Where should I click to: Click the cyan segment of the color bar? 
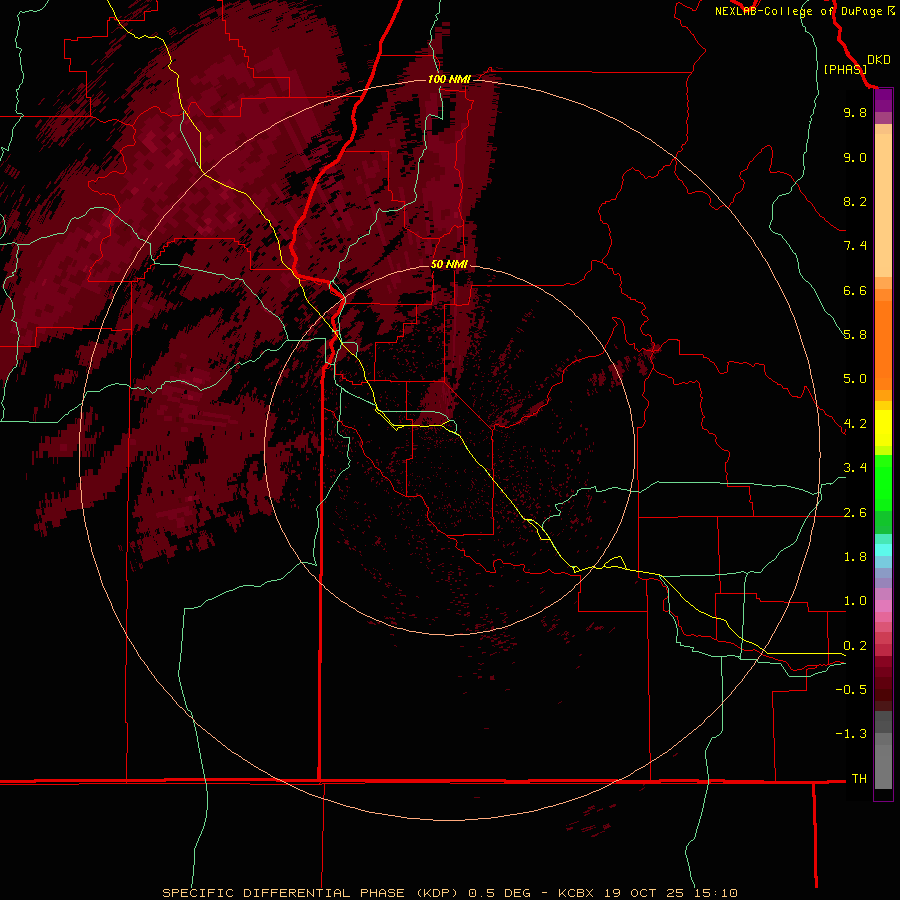tap(883, 550)
